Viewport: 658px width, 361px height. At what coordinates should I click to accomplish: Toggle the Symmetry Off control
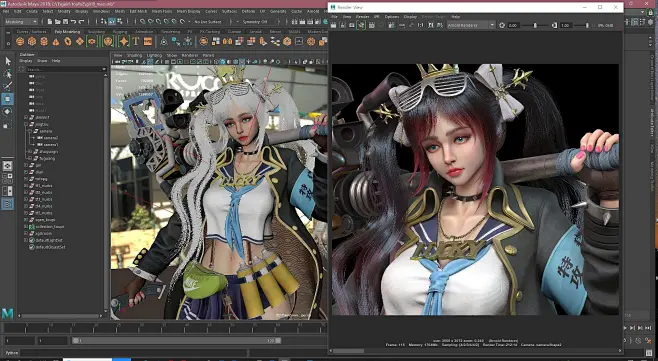pos(255,21)
